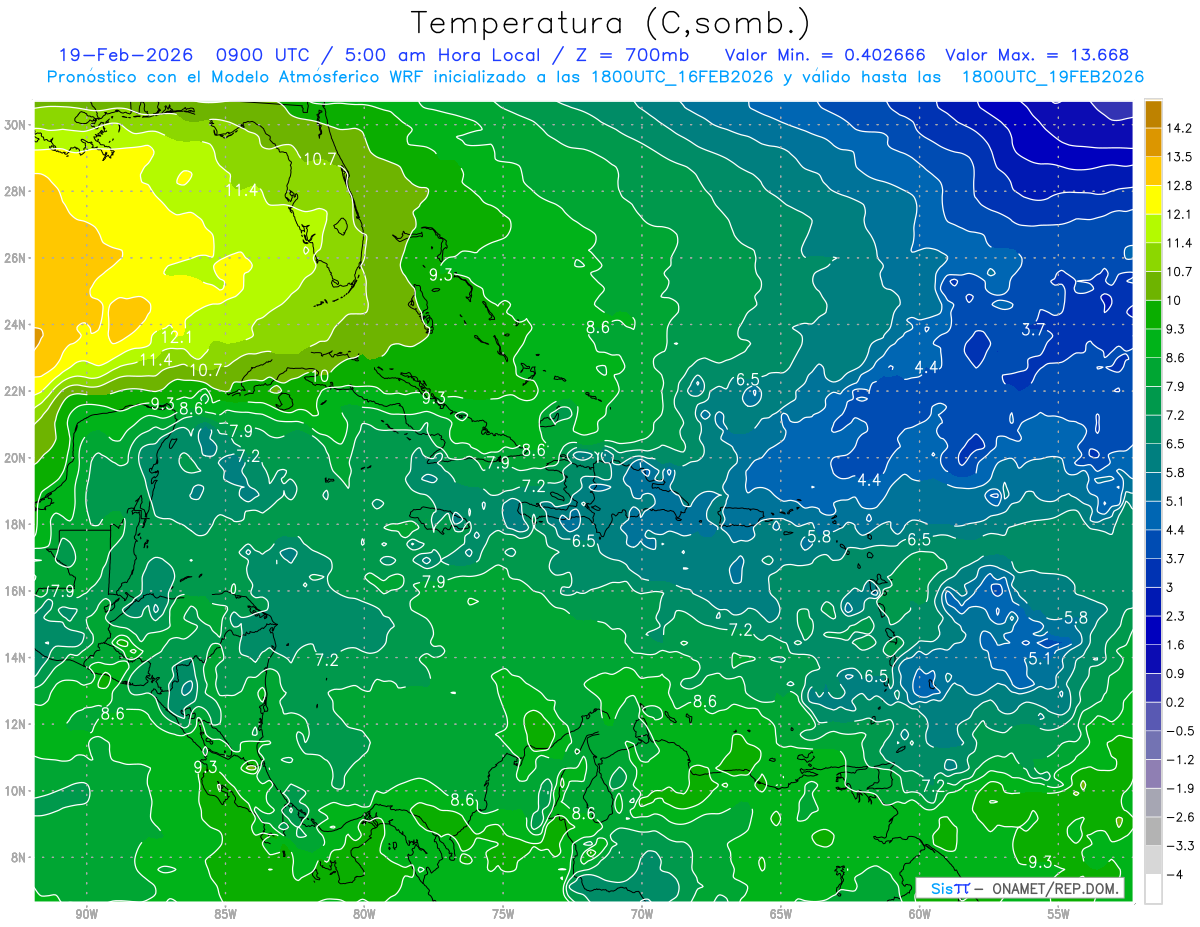The height and width of the screenshot is (927, 1200).
Task: Click the "85W" longitude axis label
Action: [x=226, y=914]
